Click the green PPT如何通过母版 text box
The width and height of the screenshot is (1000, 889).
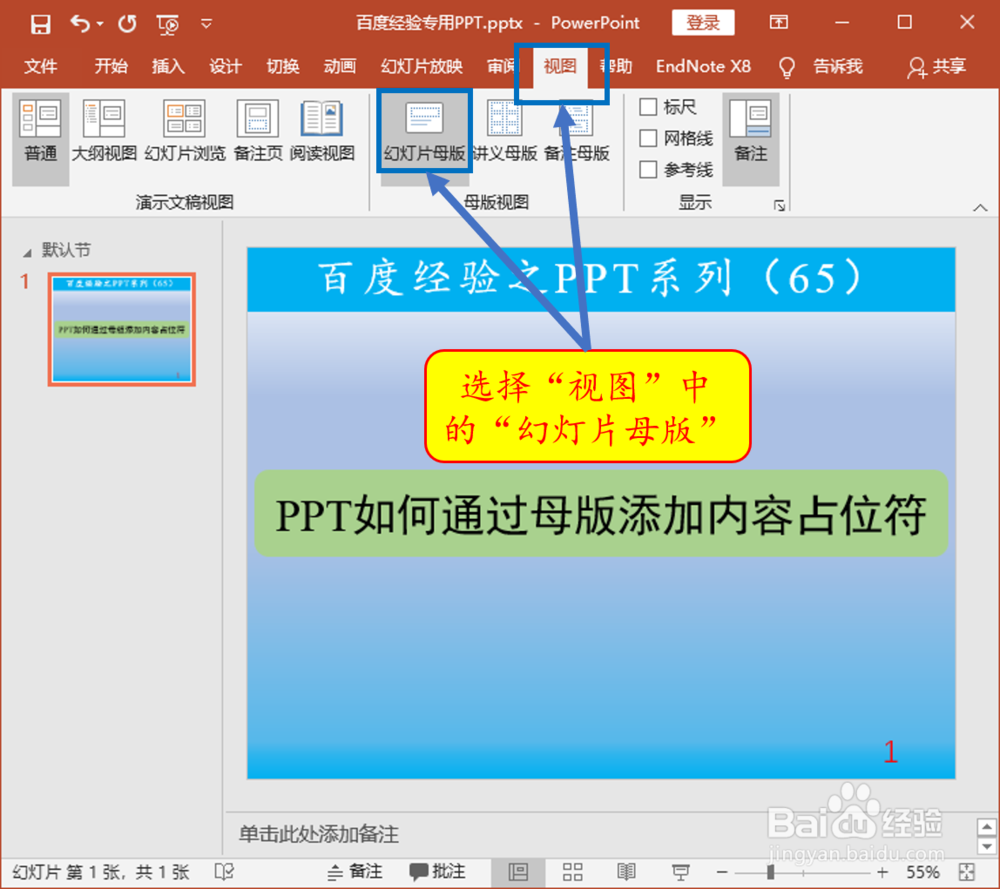coord(601,514)
